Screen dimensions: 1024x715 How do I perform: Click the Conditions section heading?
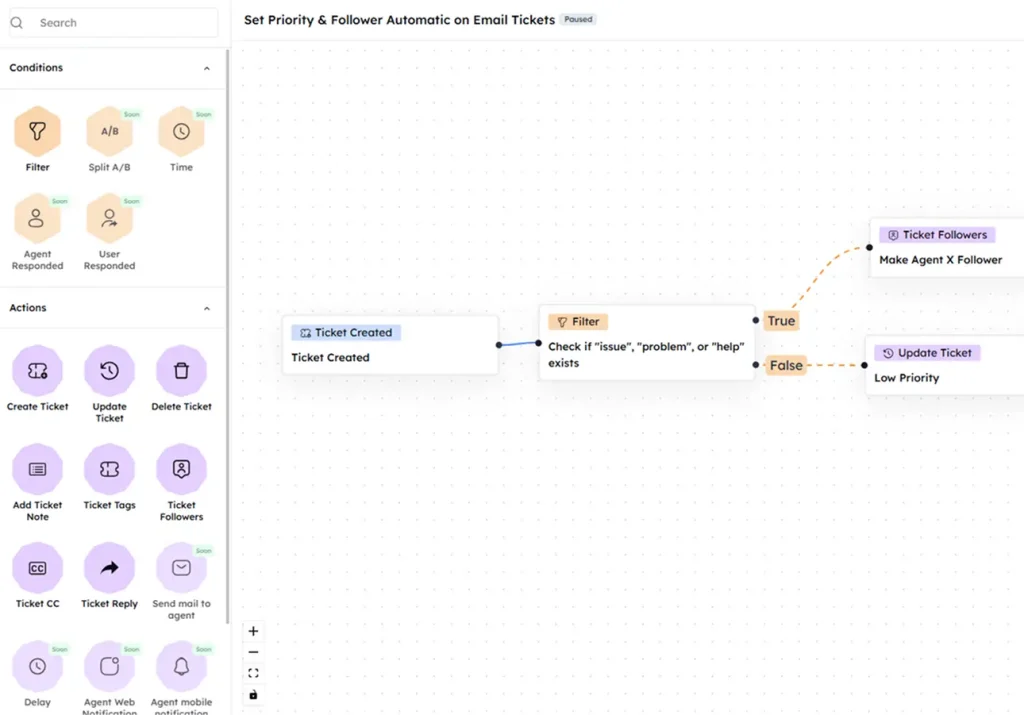coord(36,68)
